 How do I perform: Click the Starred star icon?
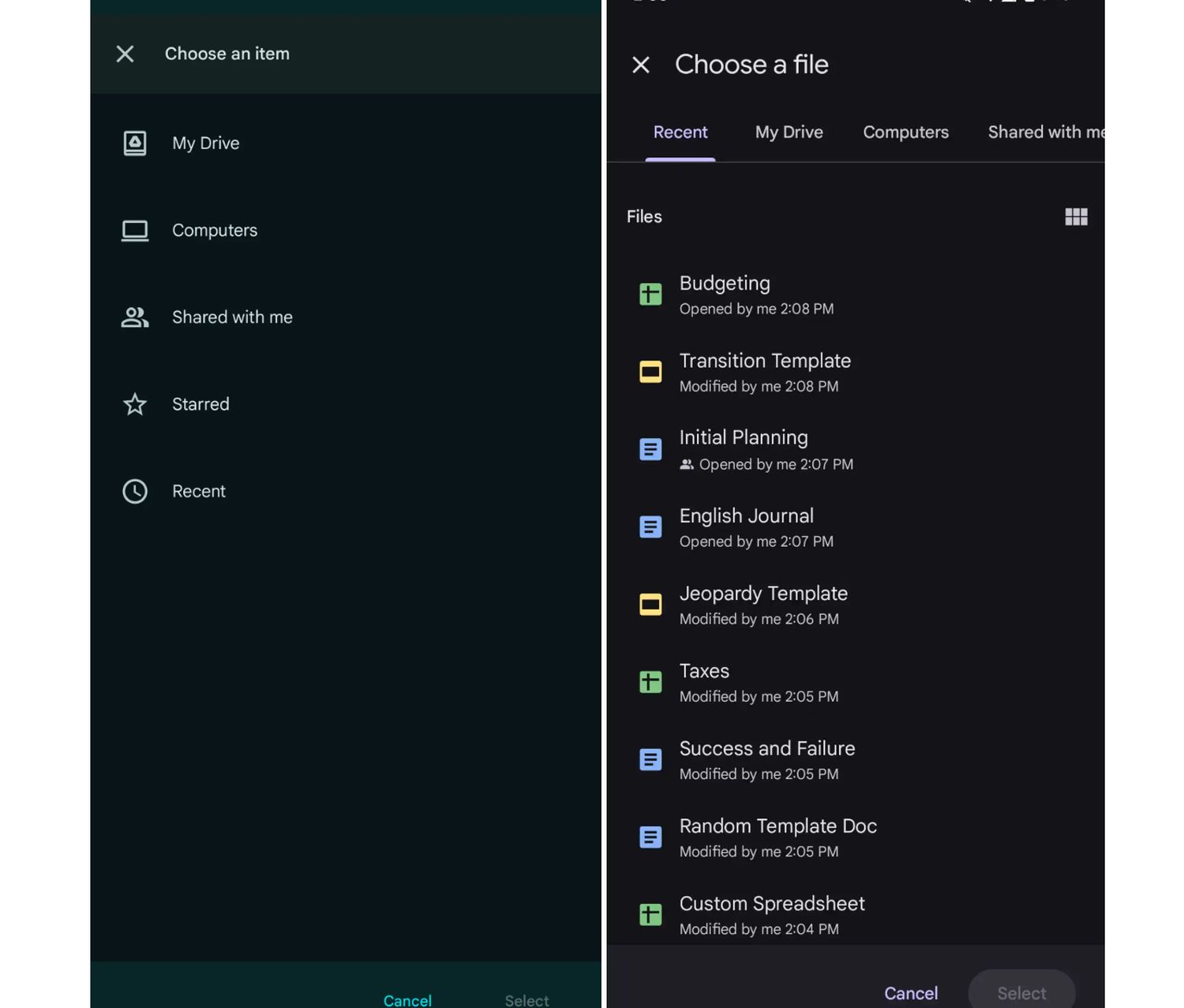pyautogui.click(x=135, y=404)
